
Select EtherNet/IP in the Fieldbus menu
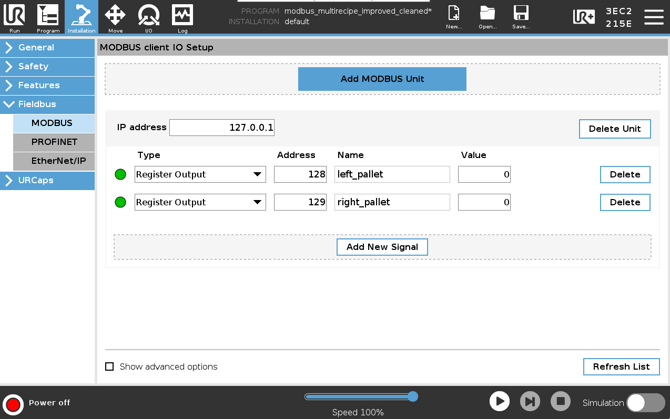(58, 161)
